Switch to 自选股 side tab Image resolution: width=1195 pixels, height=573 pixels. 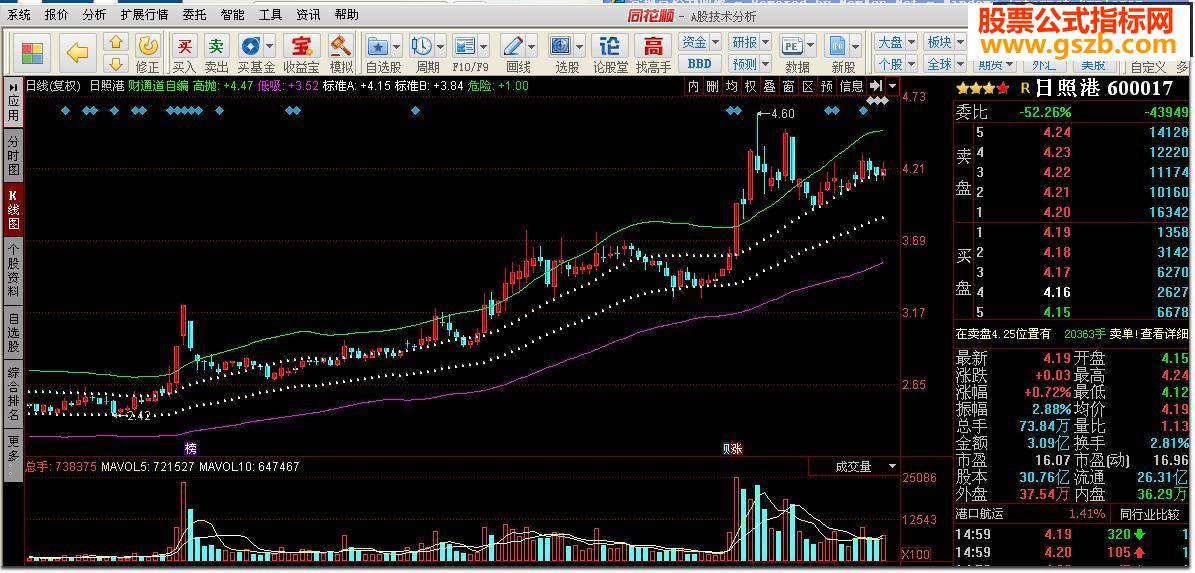coord(13,331)
